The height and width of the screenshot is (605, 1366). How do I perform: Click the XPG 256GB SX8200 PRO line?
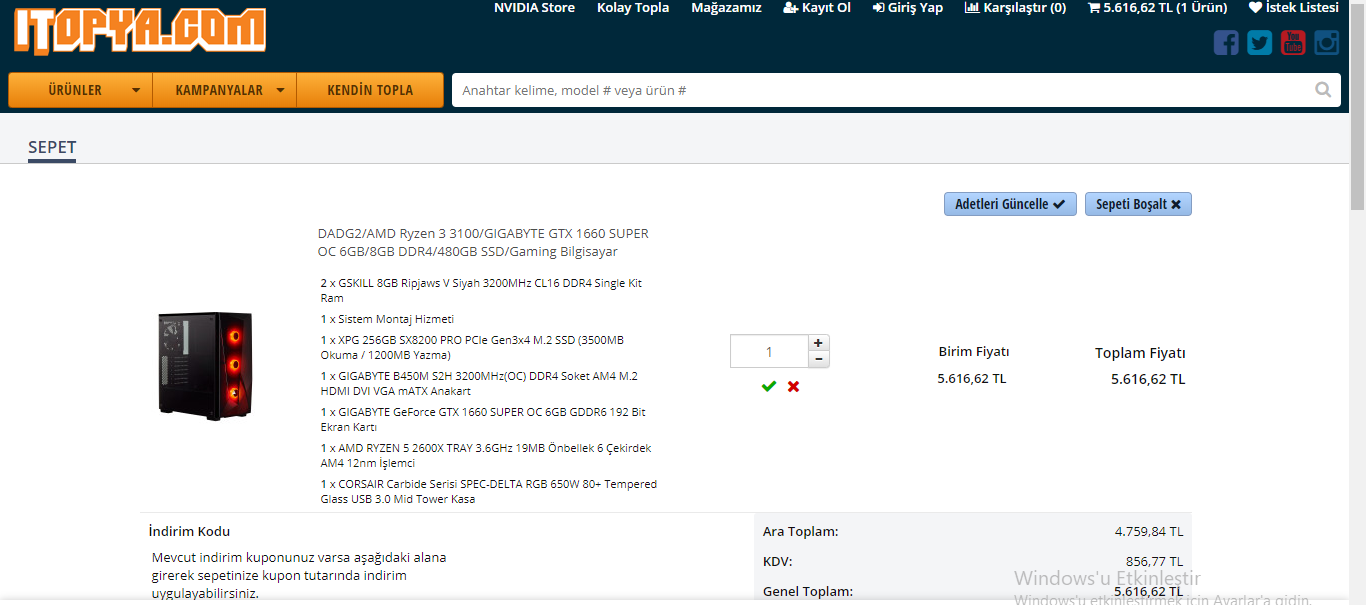472,347
